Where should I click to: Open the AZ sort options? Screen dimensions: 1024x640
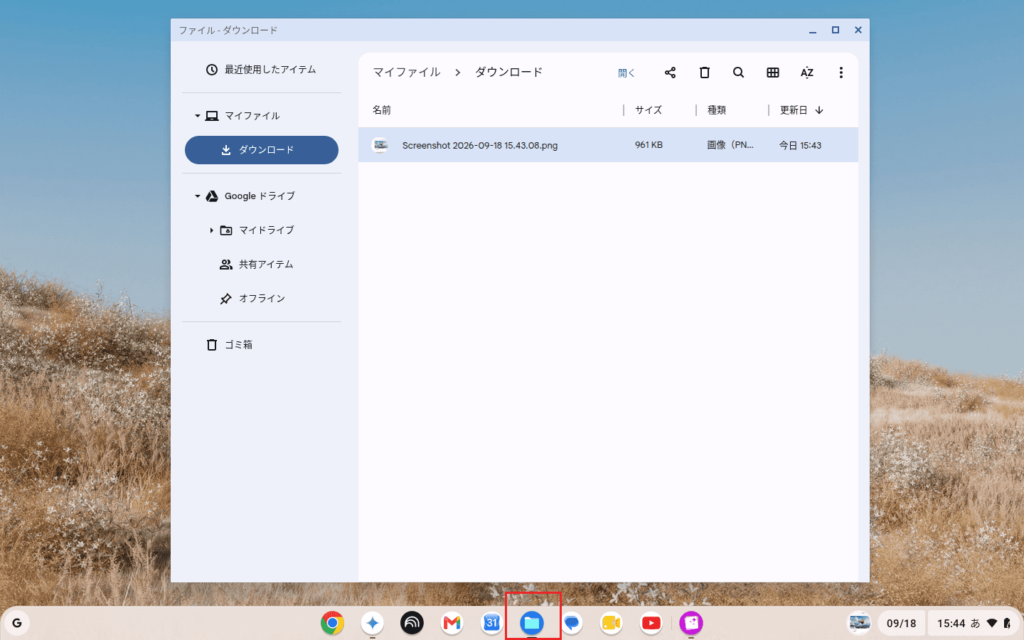pyautogui.click(x=807, y=72)
